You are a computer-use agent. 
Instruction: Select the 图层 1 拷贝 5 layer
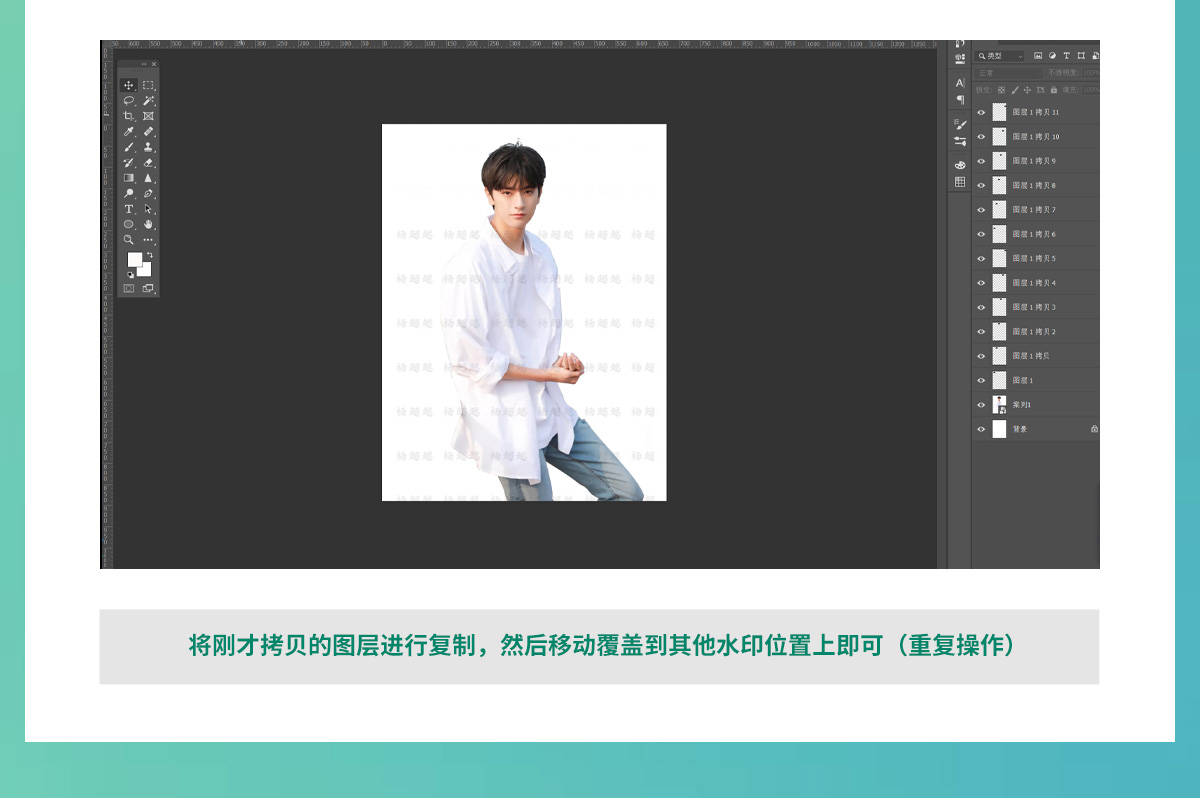coord(1034,259)
